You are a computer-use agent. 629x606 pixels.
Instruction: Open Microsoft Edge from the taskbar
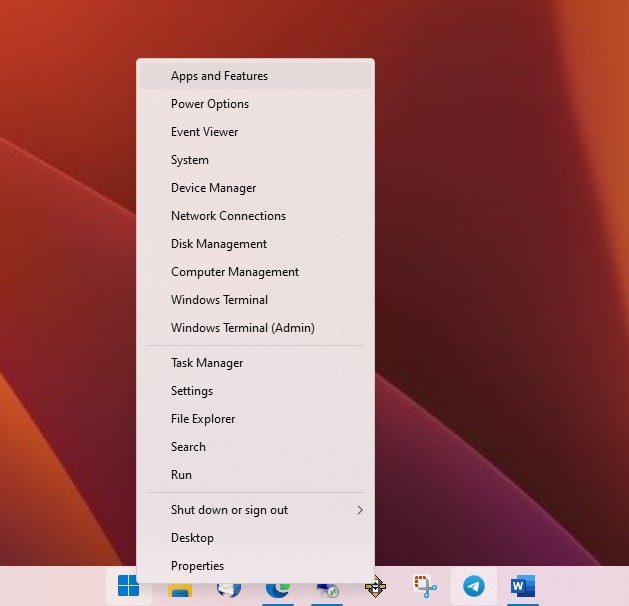pos(277,589)
